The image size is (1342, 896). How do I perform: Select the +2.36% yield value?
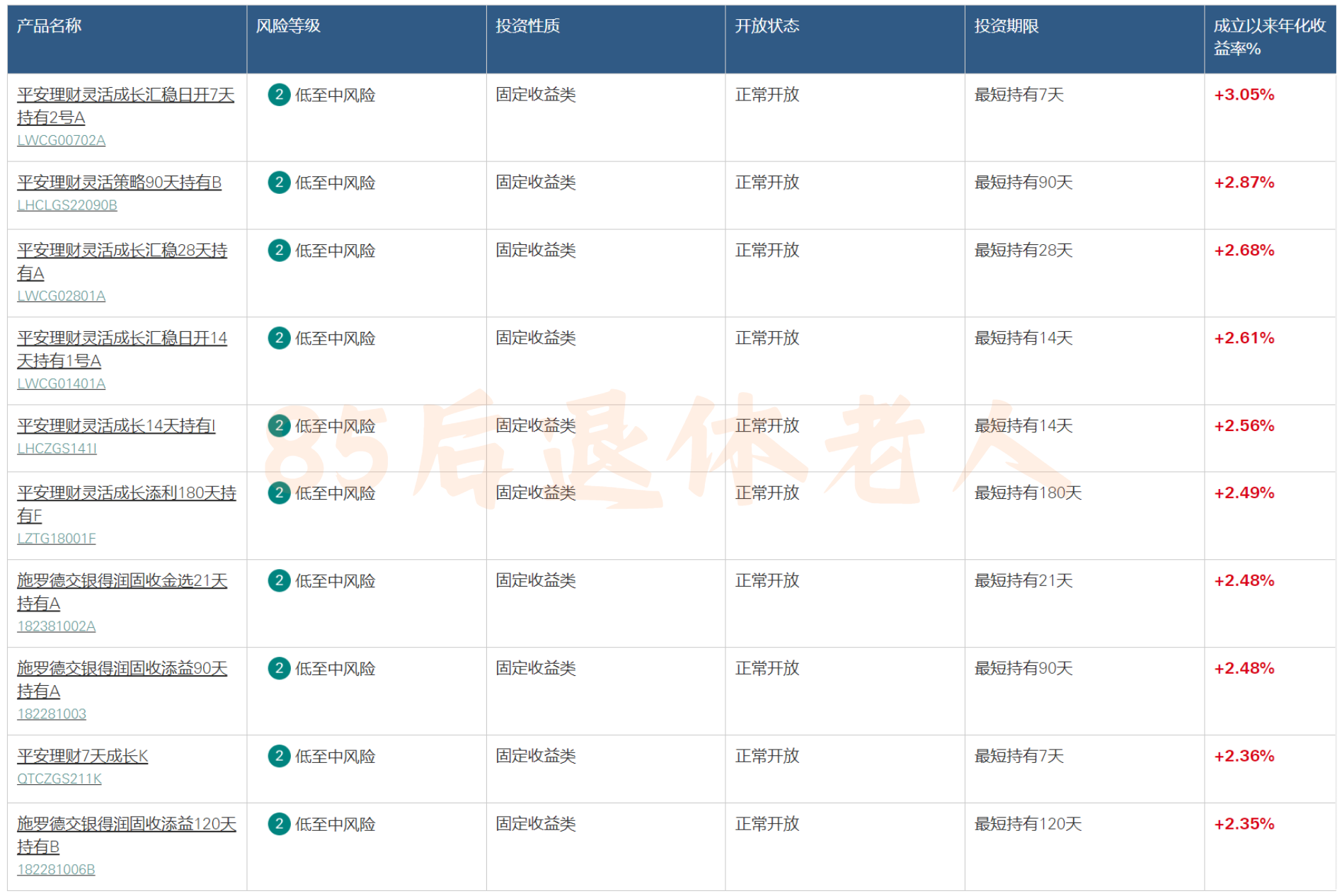pyautogui.click(x=1244, y=757)
